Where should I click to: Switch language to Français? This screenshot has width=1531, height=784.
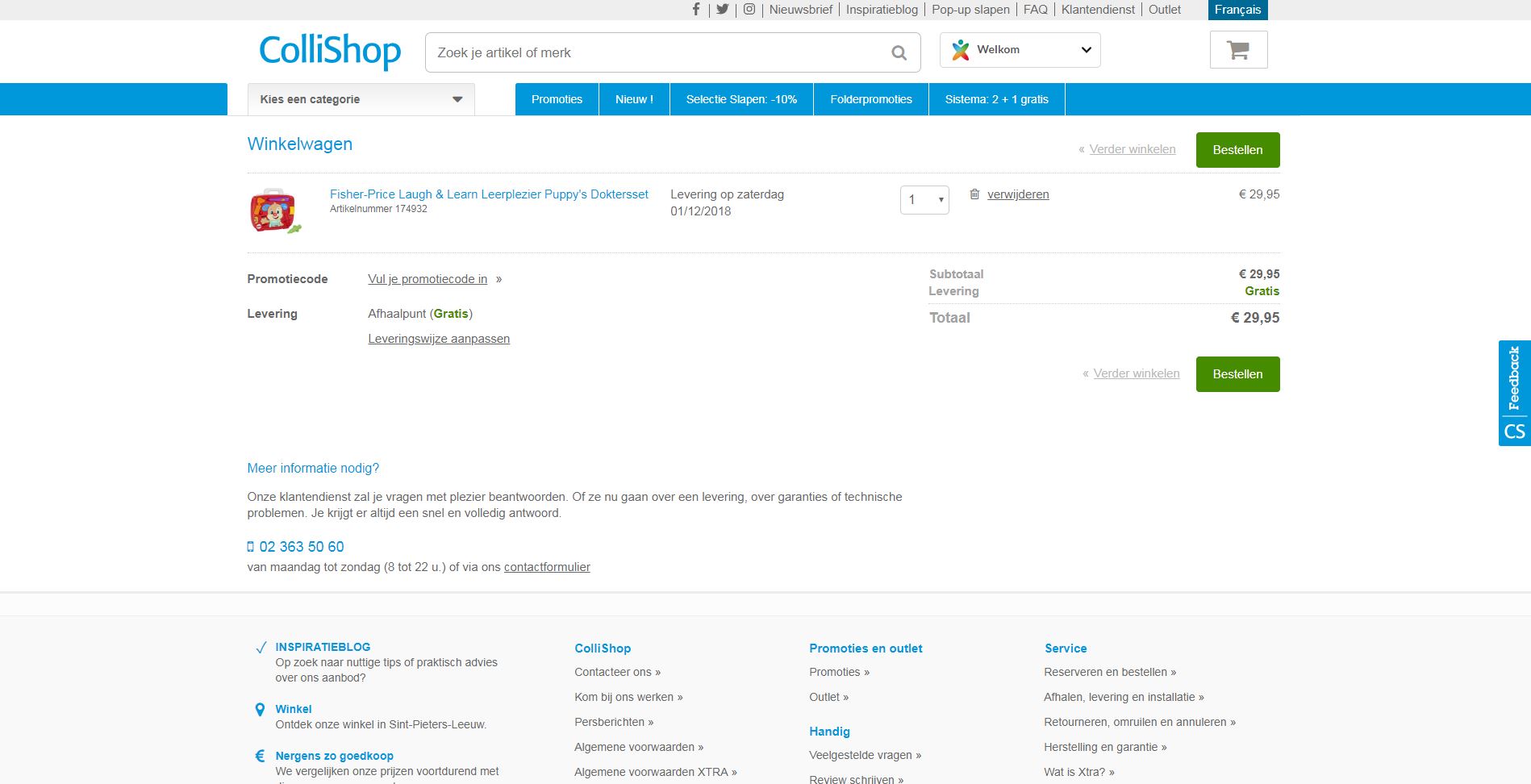[1237, 10]
